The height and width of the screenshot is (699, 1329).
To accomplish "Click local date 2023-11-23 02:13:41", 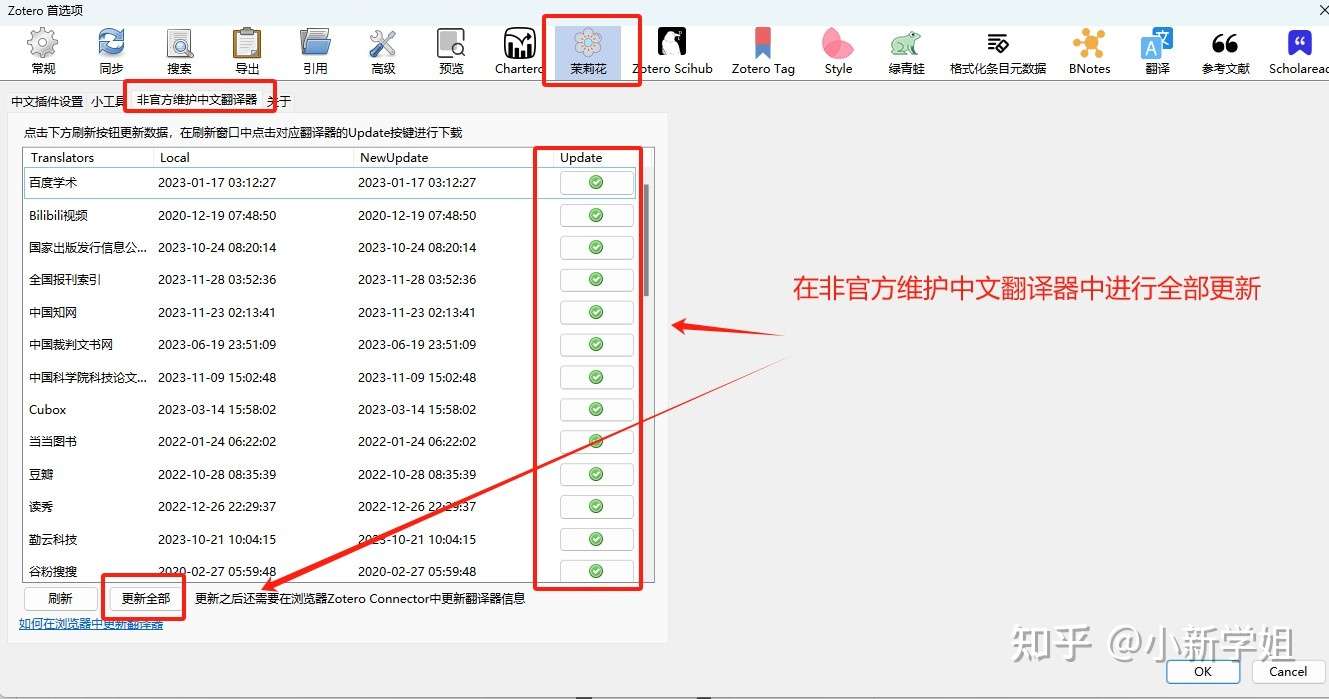I will point(217,312).
